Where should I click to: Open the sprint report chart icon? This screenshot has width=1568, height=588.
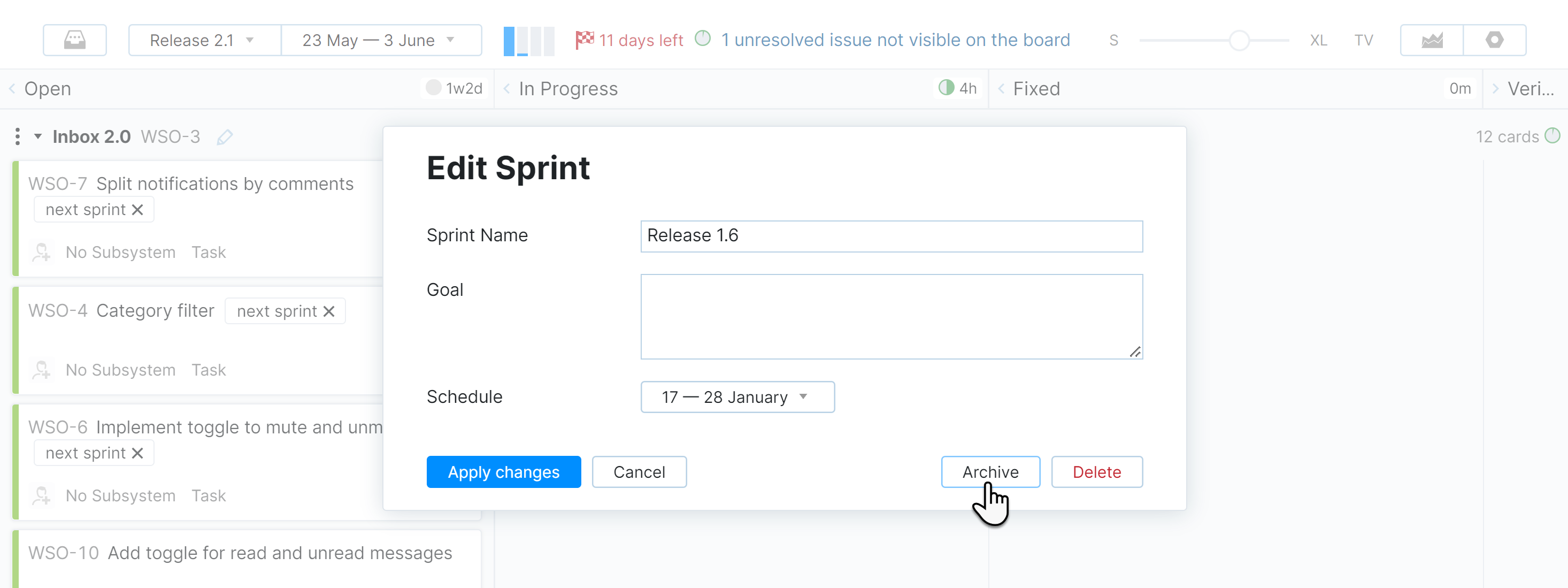pos(1433,40)
